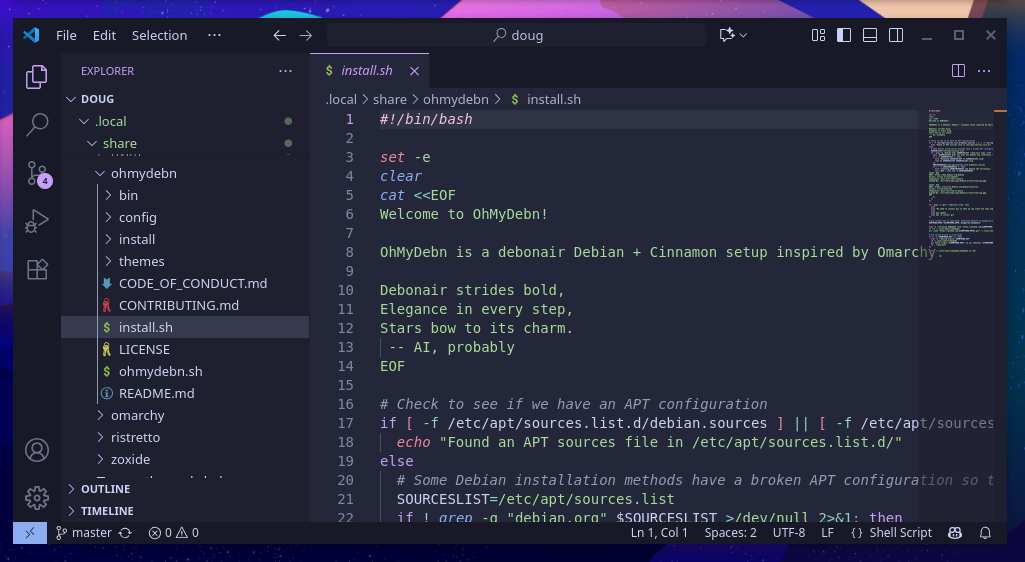Close the install.sh tab
The width and height of the screenshot is (1025, 562).
point(414,71)
